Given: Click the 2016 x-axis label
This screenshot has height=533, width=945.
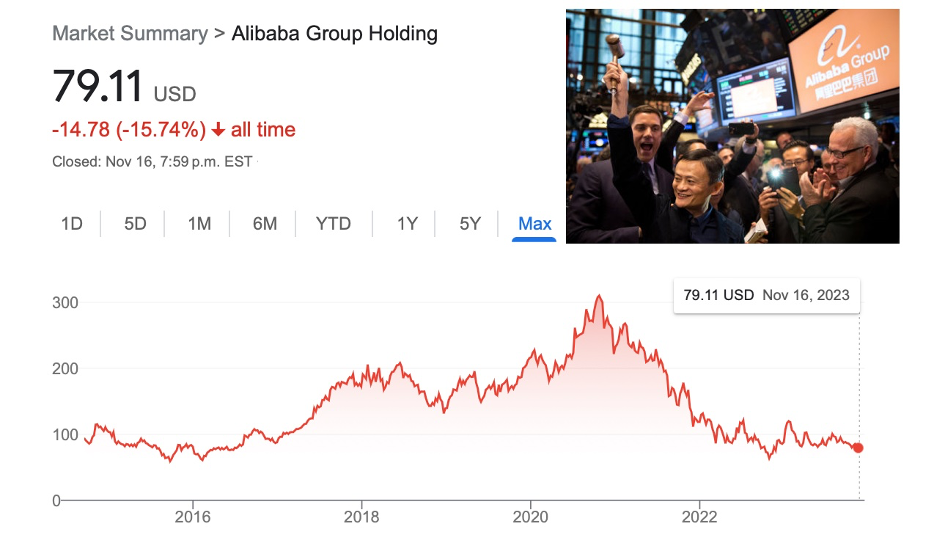Looking at the screenshot, I should coord(192,517).
